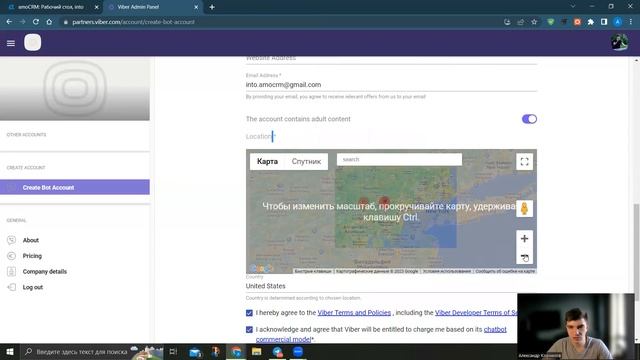This screenshot has height=360, width=640.
Task: Open the chatbot commercial model link
Action: point(381,334)
